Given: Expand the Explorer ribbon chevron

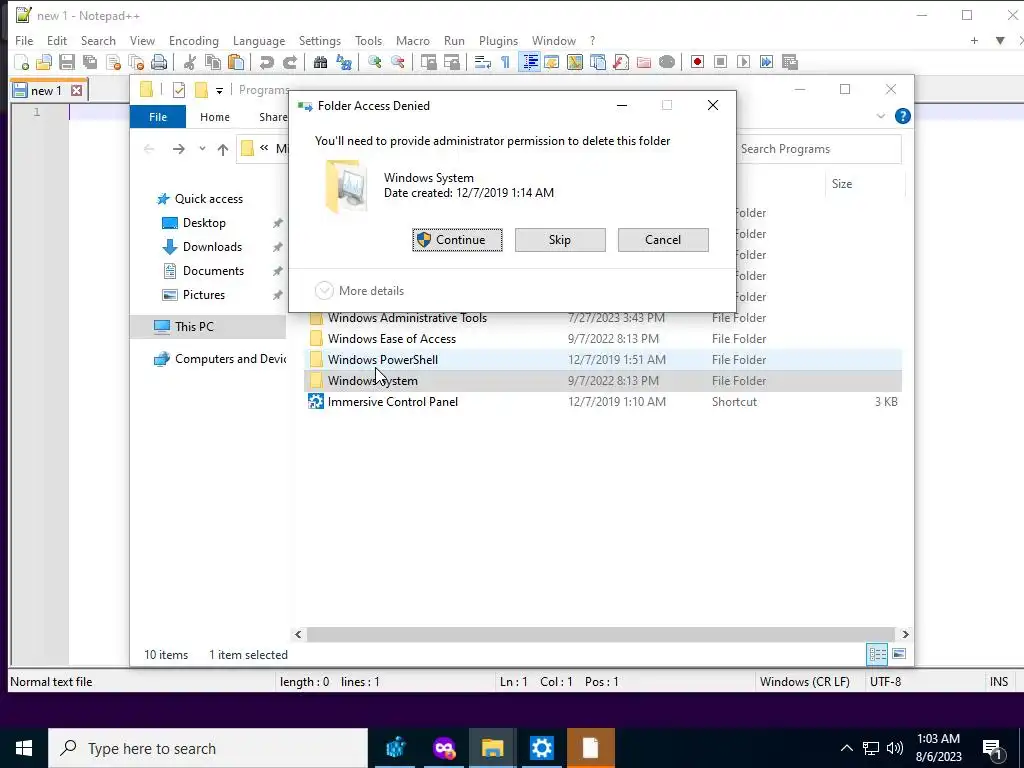Looking at the screenshot, I should click(880, 116).
